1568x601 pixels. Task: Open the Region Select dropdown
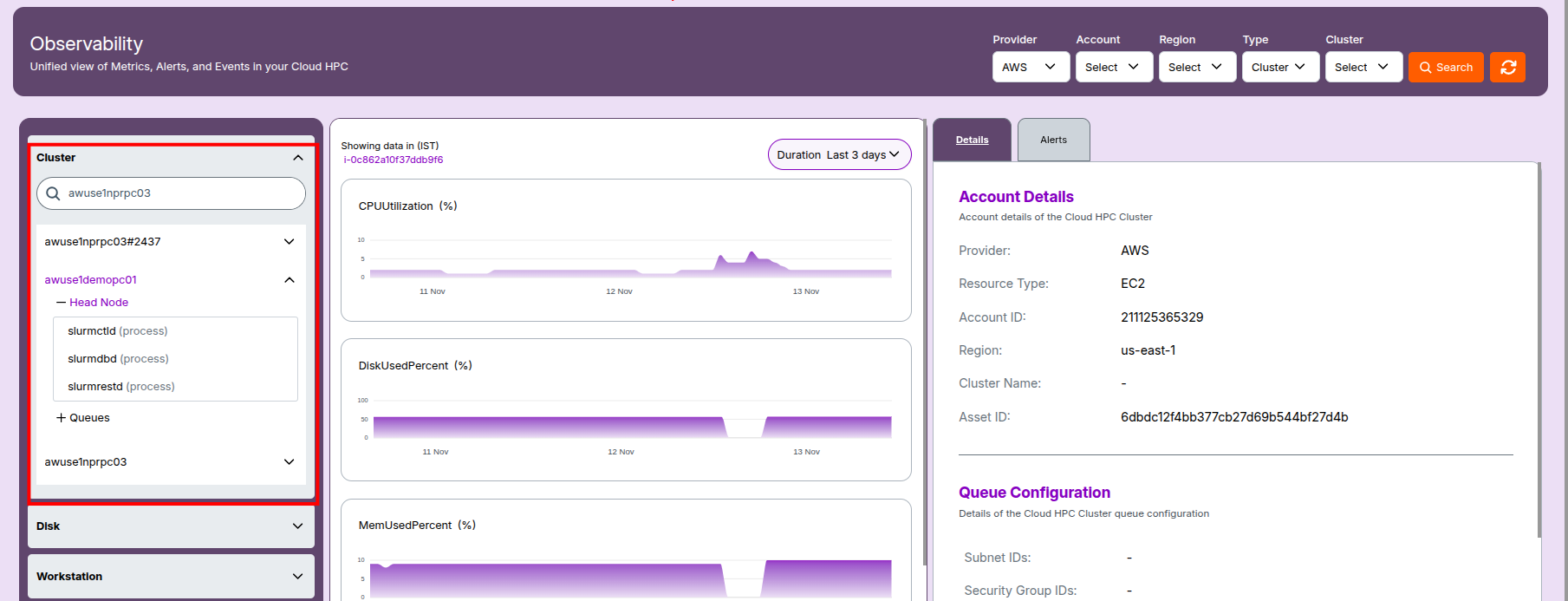click(1197, 67)
